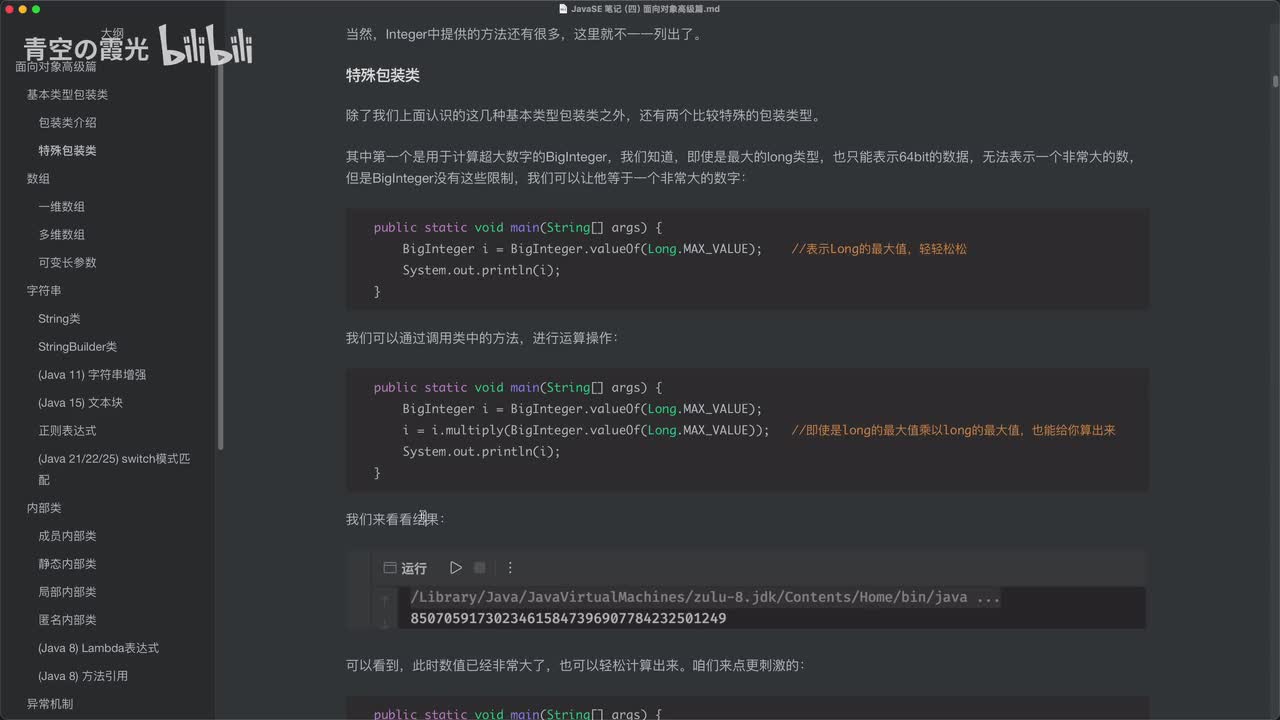This screenshot has height=720, width=1280.
Task: Select 局部内部类 outline entry
Action: 67,592
